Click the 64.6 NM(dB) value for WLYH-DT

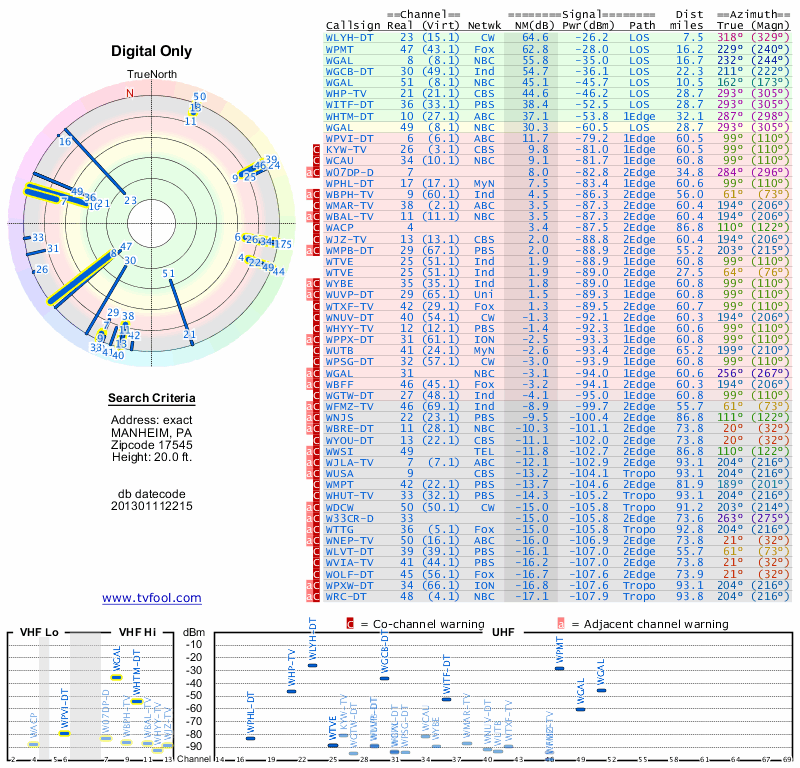click(x=535, y=38)
